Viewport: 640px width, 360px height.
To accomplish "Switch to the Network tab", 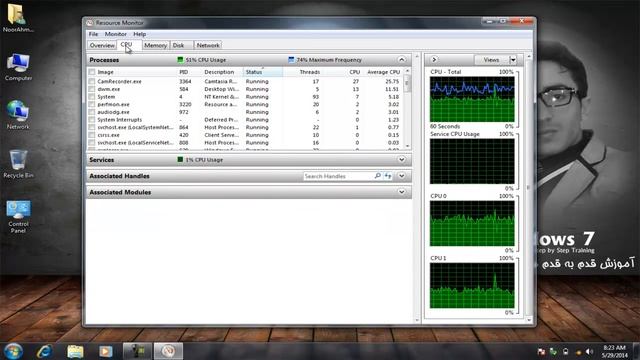I will [208, 45].
